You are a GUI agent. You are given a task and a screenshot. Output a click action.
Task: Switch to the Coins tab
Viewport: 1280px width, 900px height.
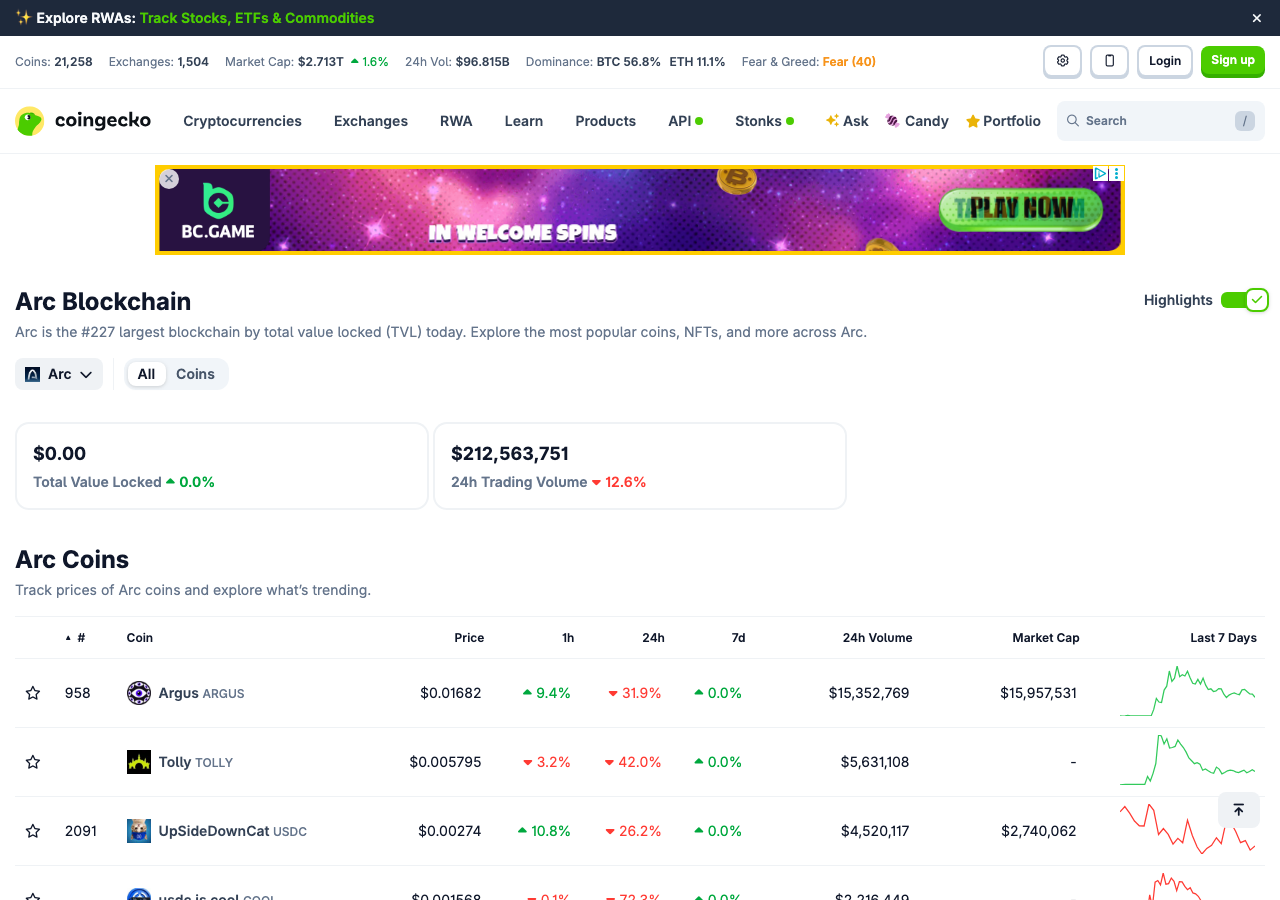[x=195, y=374]
